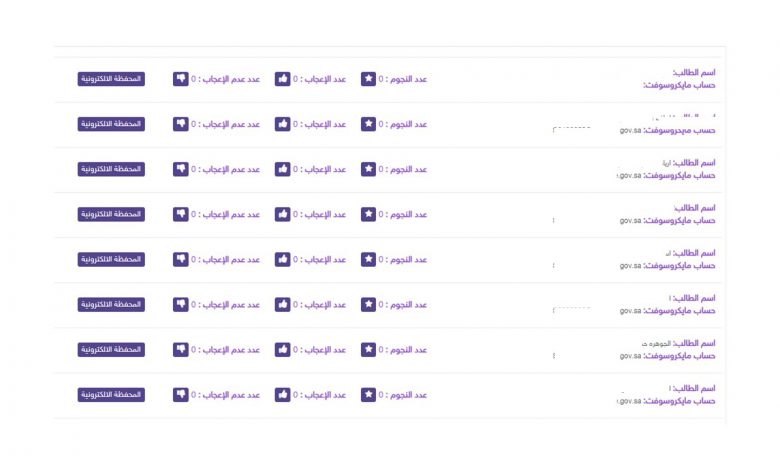Open المحفظة الالكترونية for the first student
Image resolution: width=780 pixels, height=470 pixels.
coord(111,79)
